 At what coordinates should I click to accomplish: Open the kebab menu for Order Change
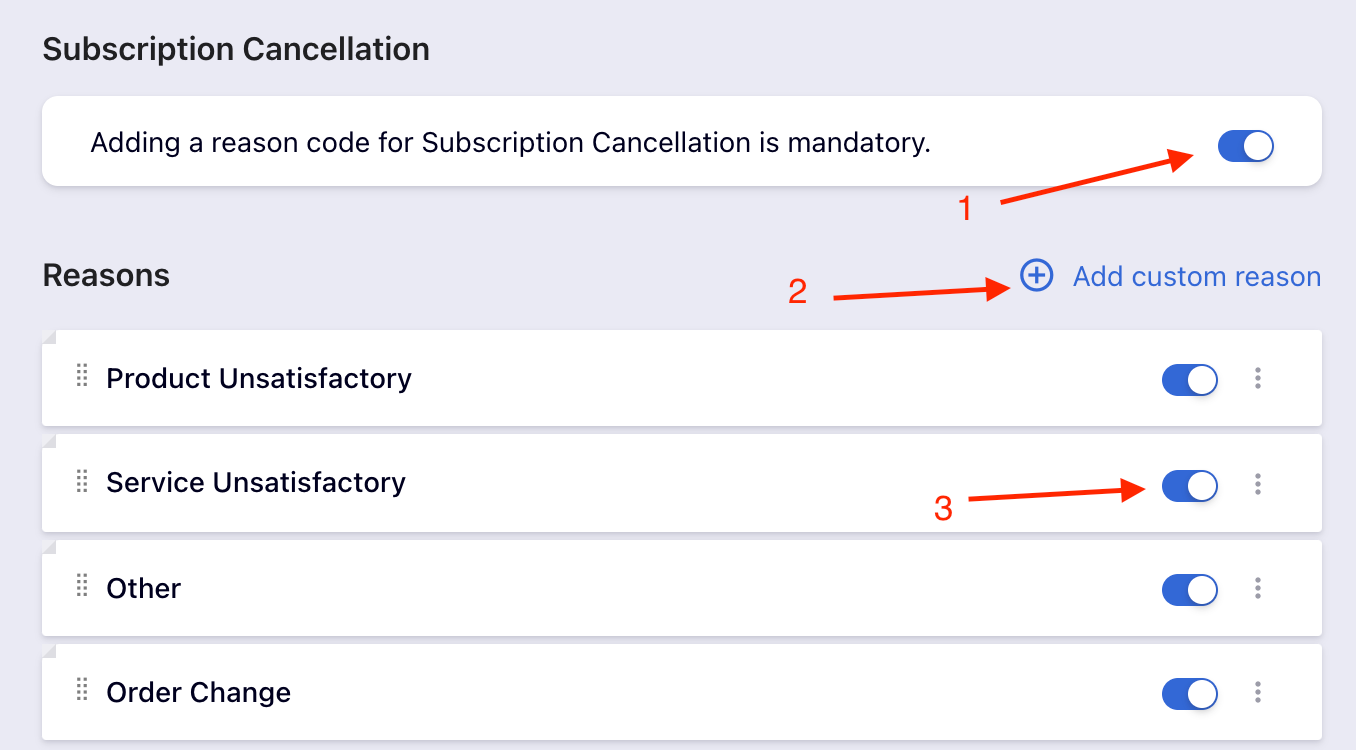click(1257, 693)
